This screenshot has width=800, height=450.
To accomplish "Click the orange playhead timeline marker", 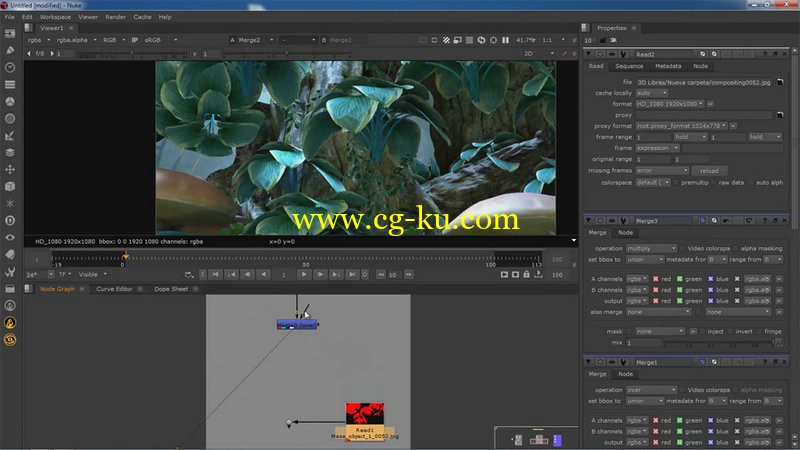I will tap(126, 255).
